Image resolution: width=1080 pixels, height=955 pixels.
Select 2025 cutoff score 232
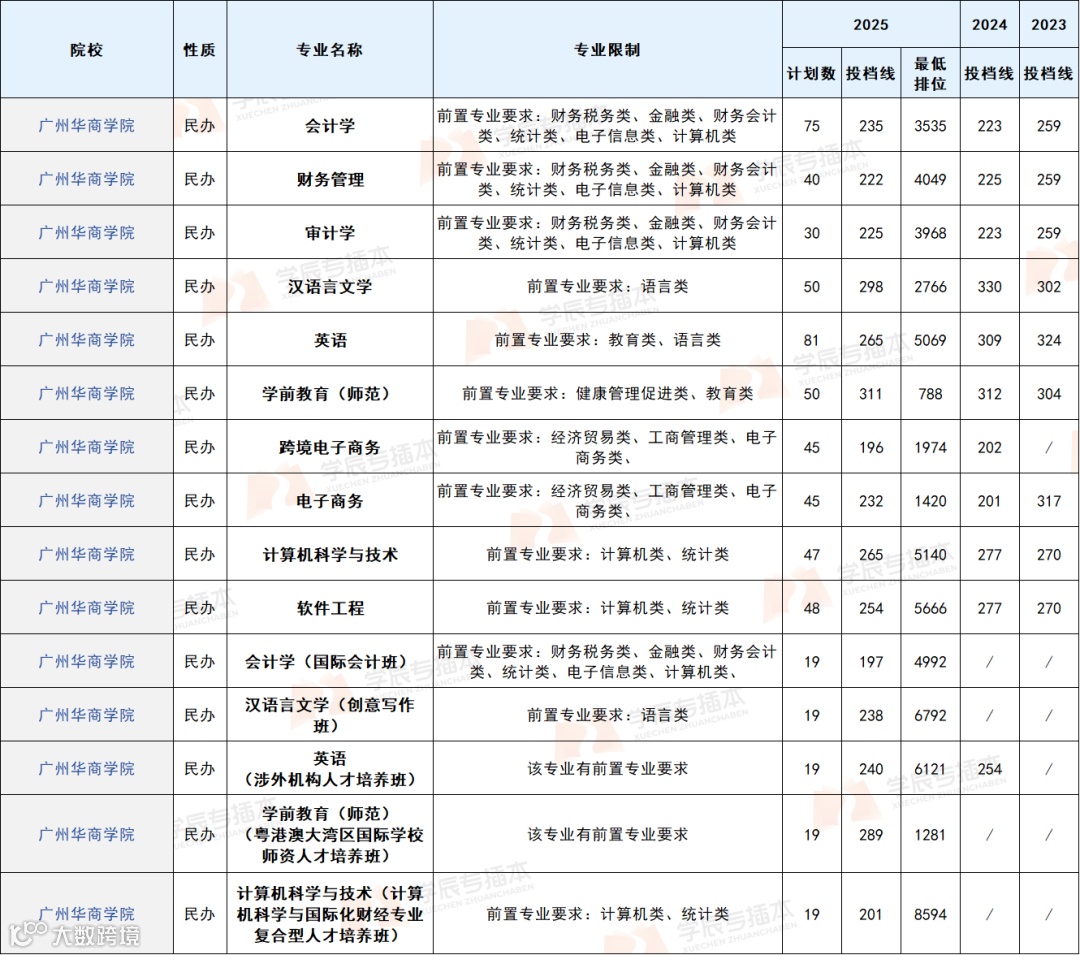click(871, 501)
